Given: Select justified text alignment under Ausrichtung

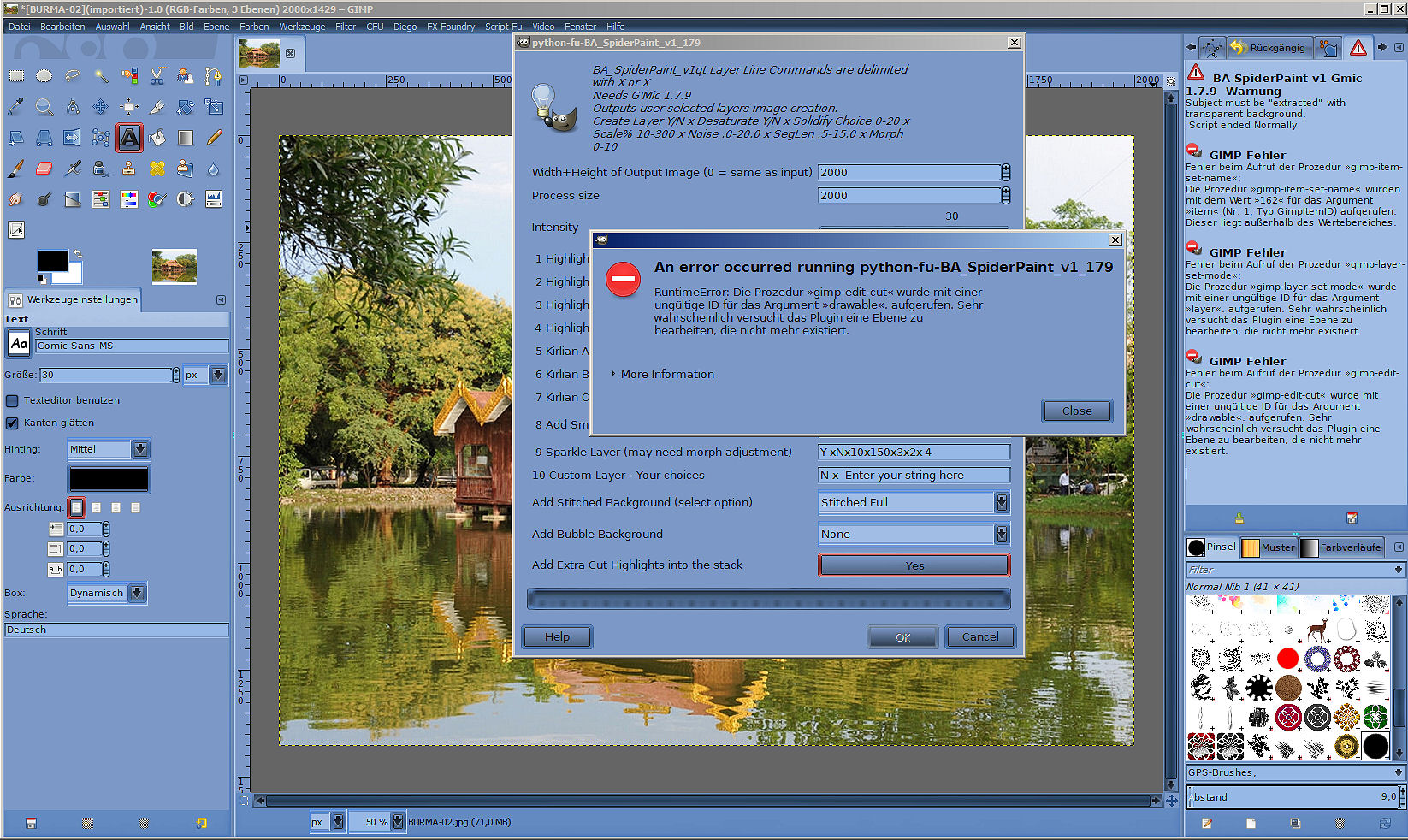Looking at the screenshot, I should point(136,507).
